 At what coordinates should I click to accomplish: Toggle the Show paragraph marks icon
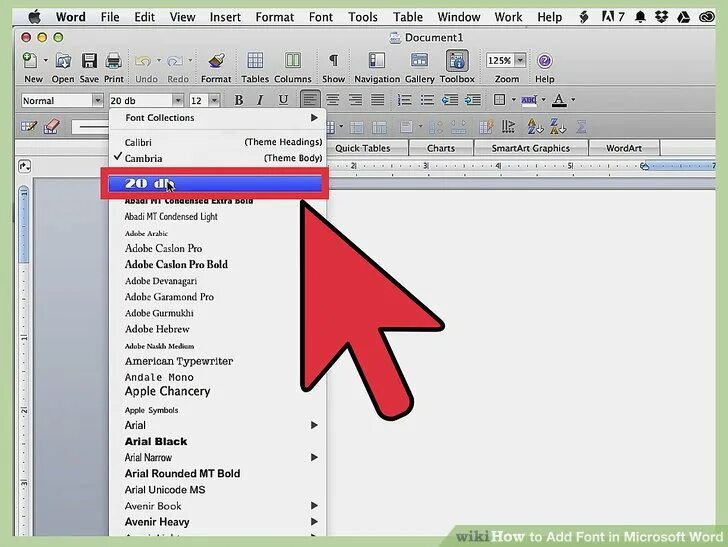coord(333,60)
